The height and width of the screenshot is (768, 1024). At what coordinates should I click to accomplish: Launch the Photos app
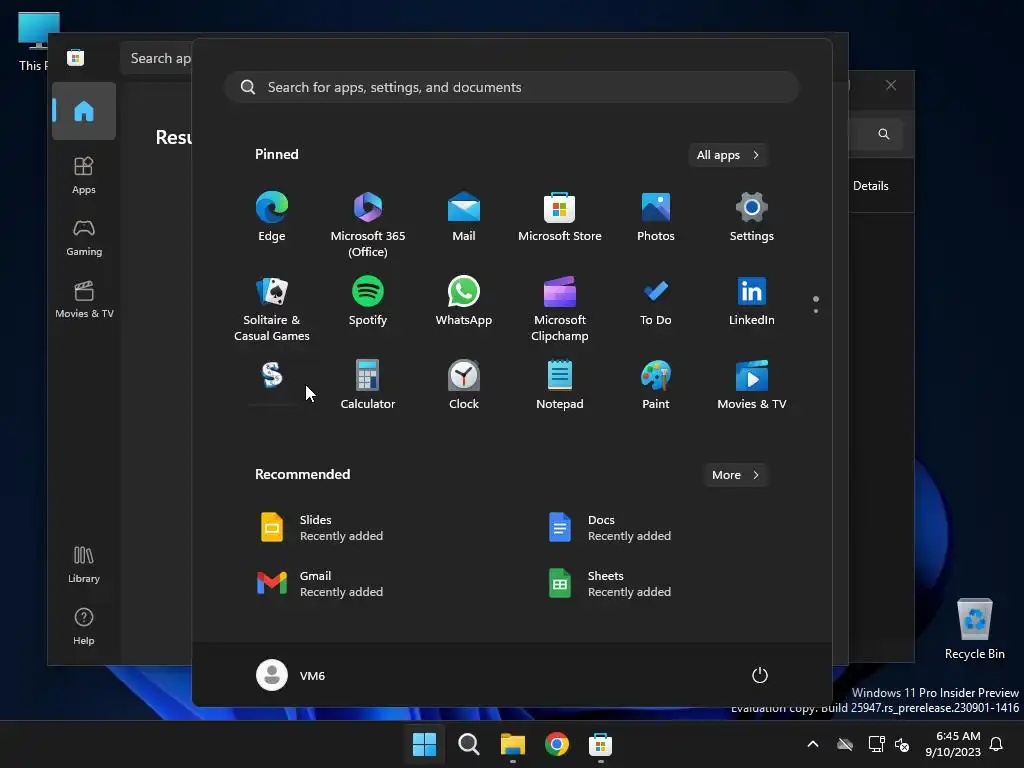656,217
